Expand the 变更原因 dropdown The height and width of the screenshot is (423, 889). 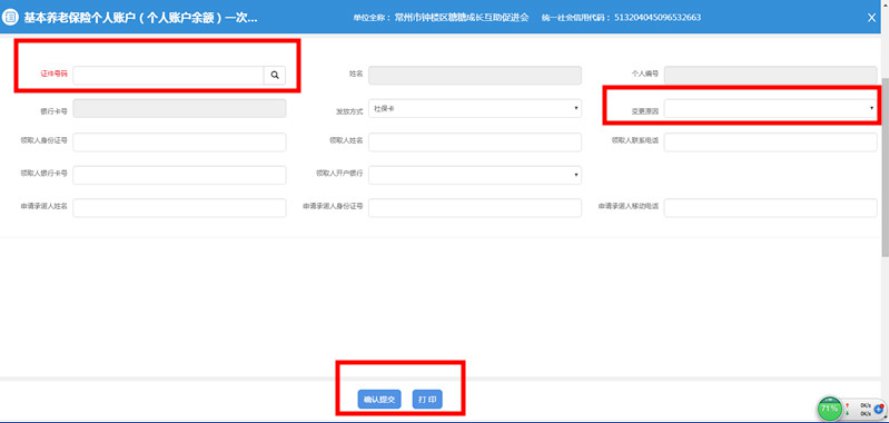(x=770, y=108)
